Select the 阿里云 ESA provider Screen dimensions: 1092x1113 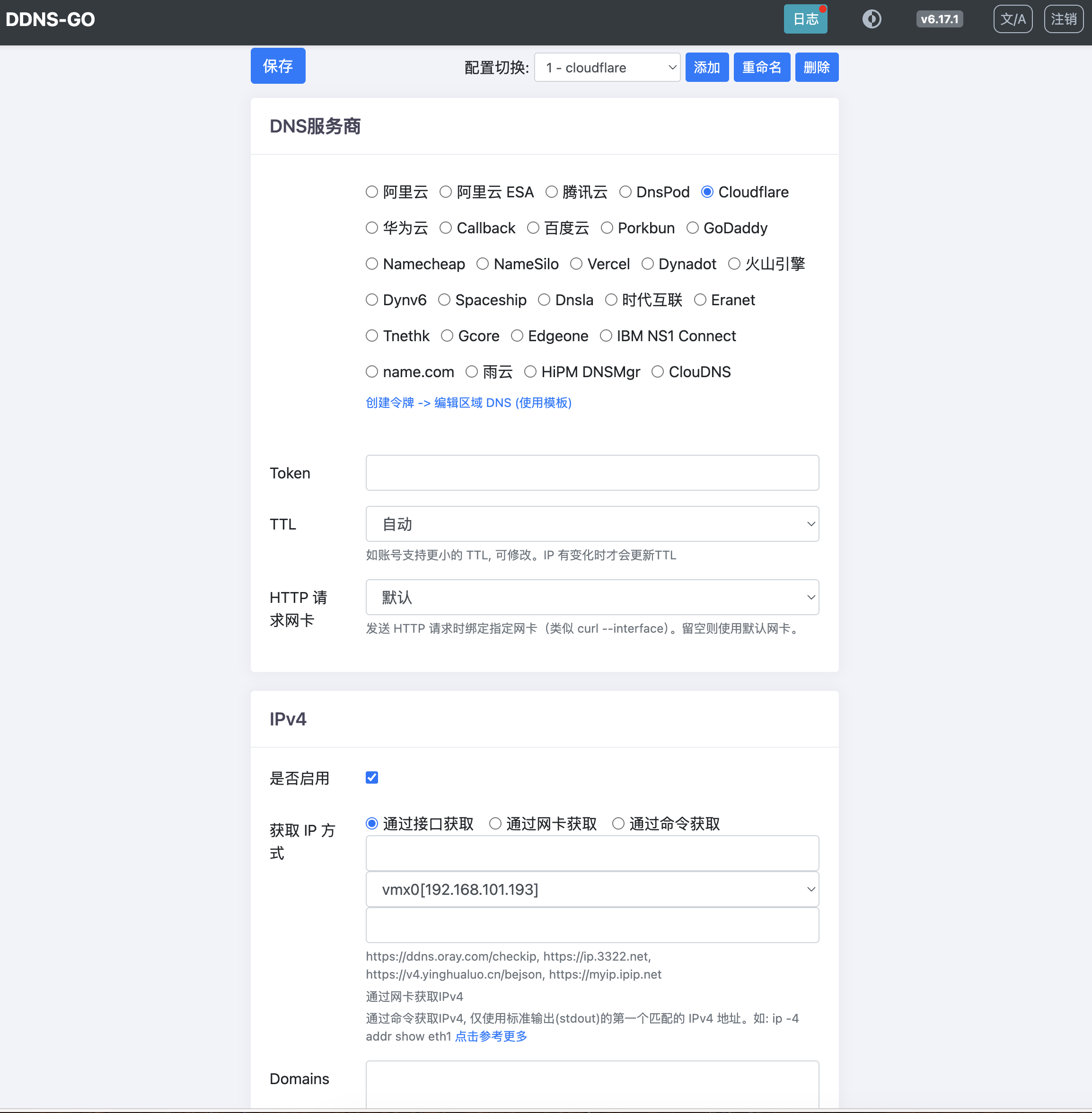point(446,192)
